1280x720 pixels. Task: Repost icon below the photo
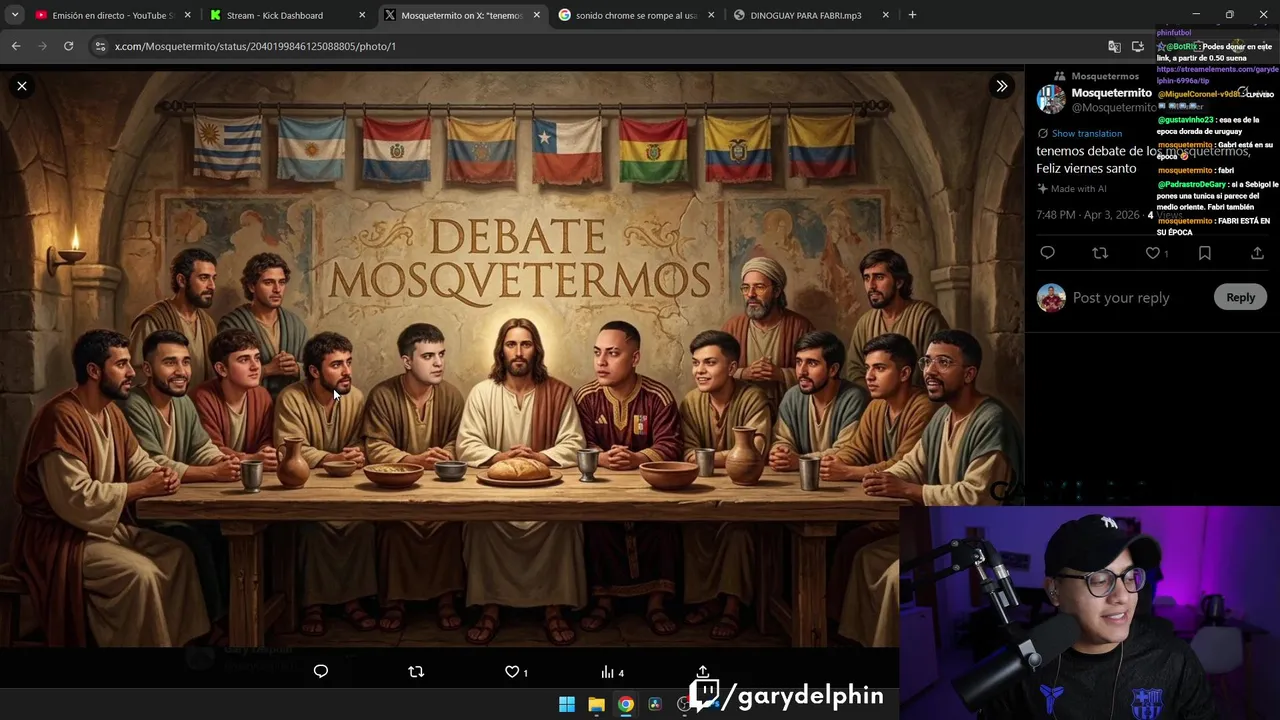(416, 671)
